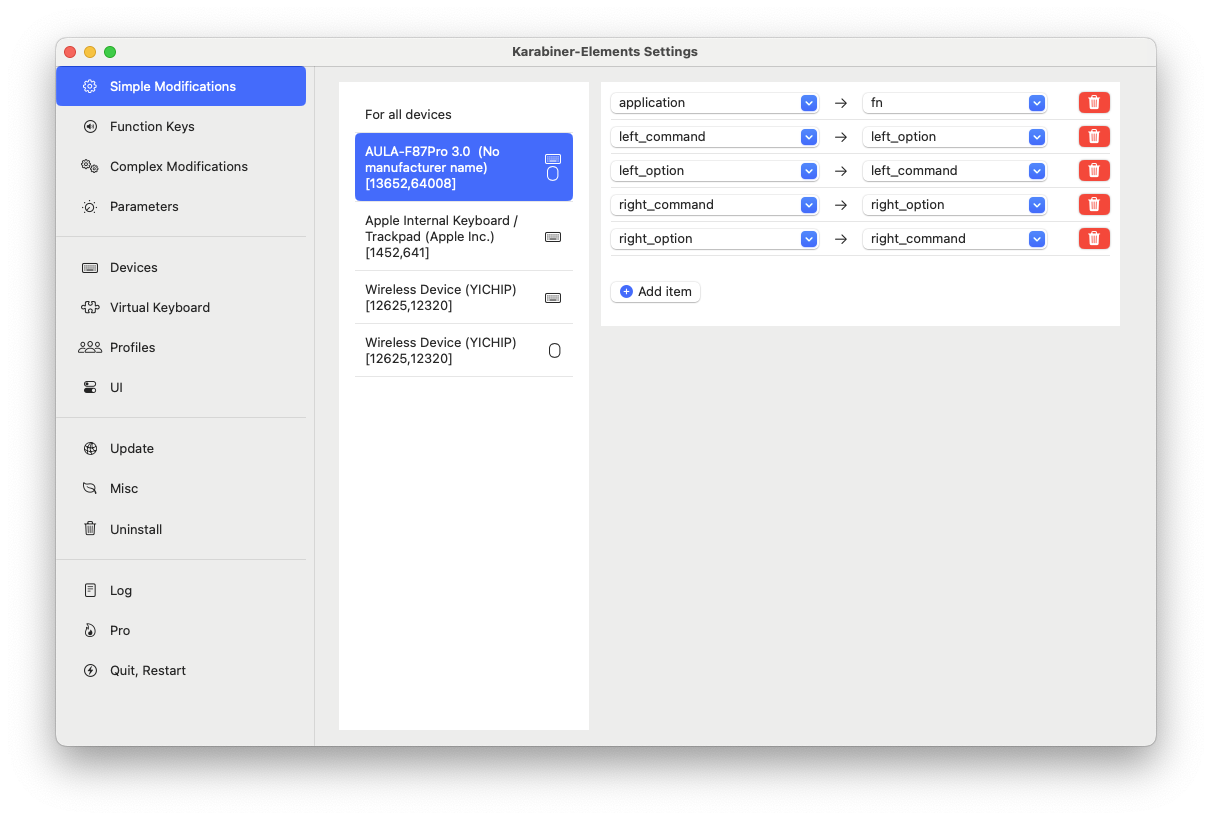Switch to the Devices section
This screenshot has width=1212, height=820.
click(x=181, y=268)
